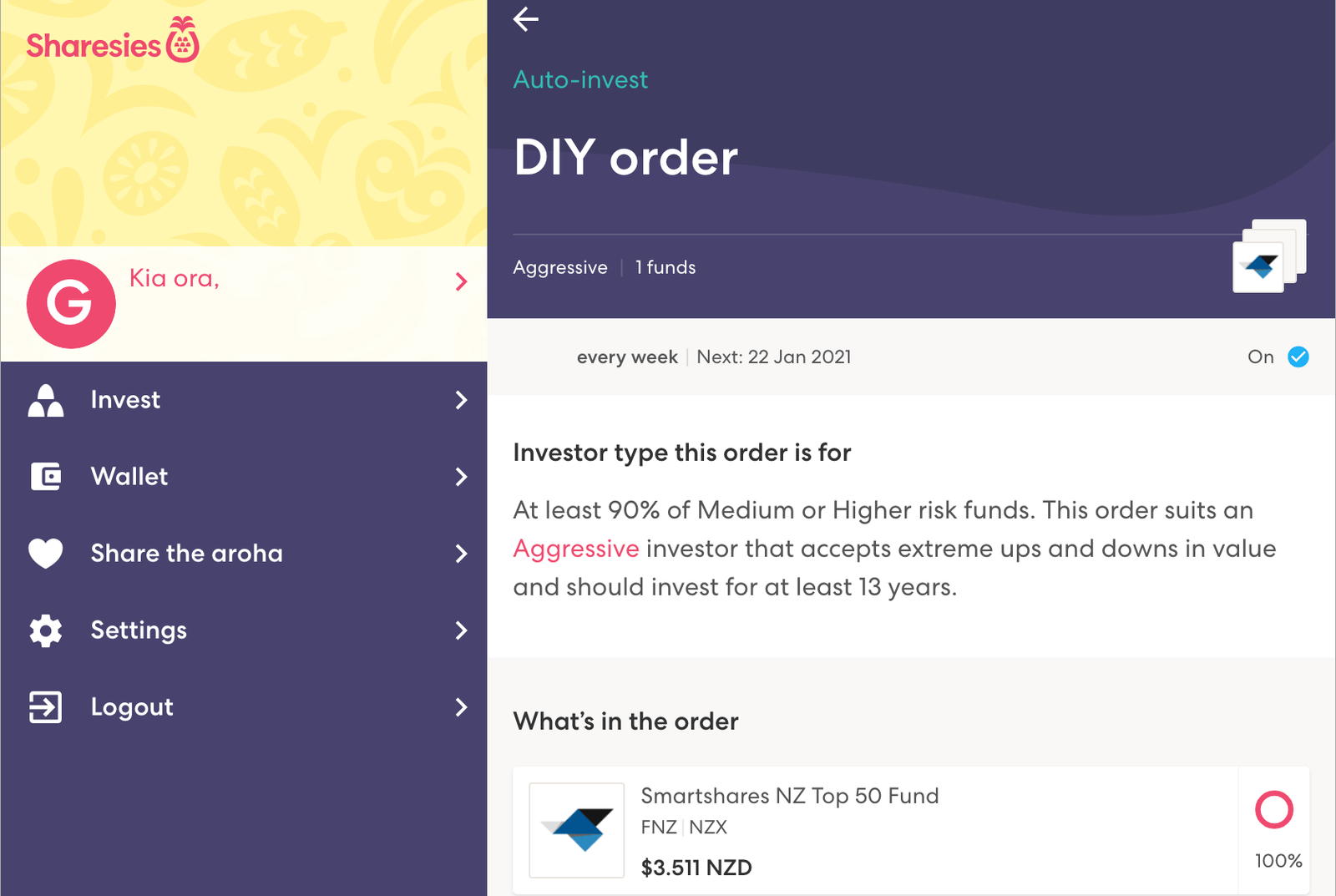
Task: Click the heart icon for Share the aroha
Action: click(46, 554)
